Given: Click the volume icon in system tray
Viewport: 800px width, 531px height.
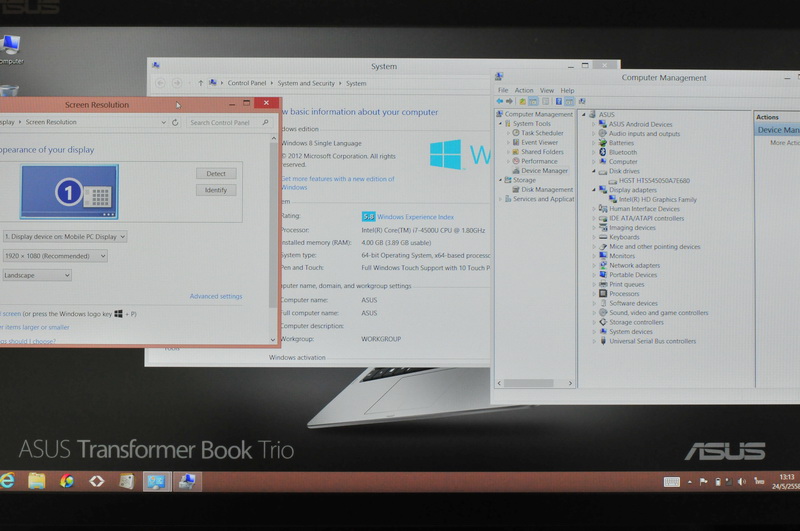Looking at the screenshot, I should click(741, 482).
